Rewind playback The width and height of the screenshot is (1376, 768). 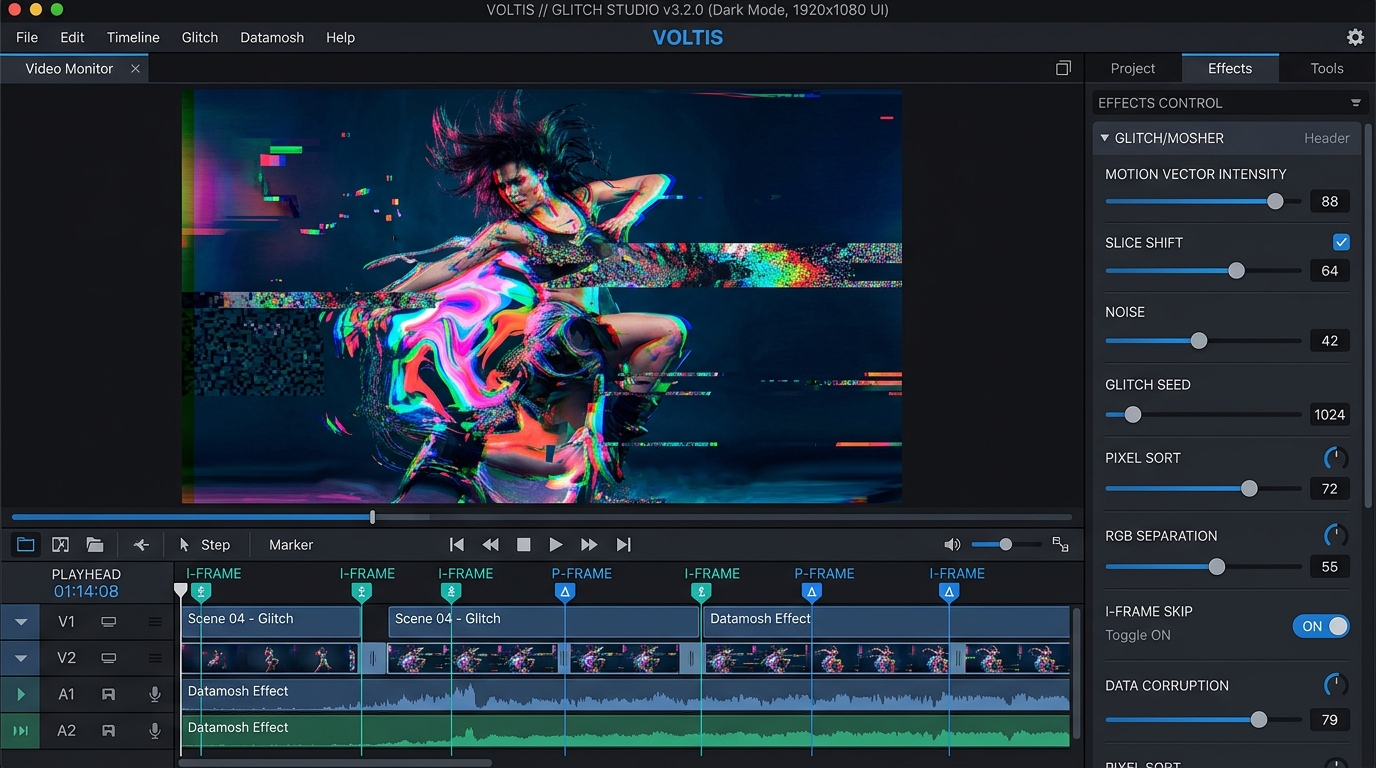(490, 545)
